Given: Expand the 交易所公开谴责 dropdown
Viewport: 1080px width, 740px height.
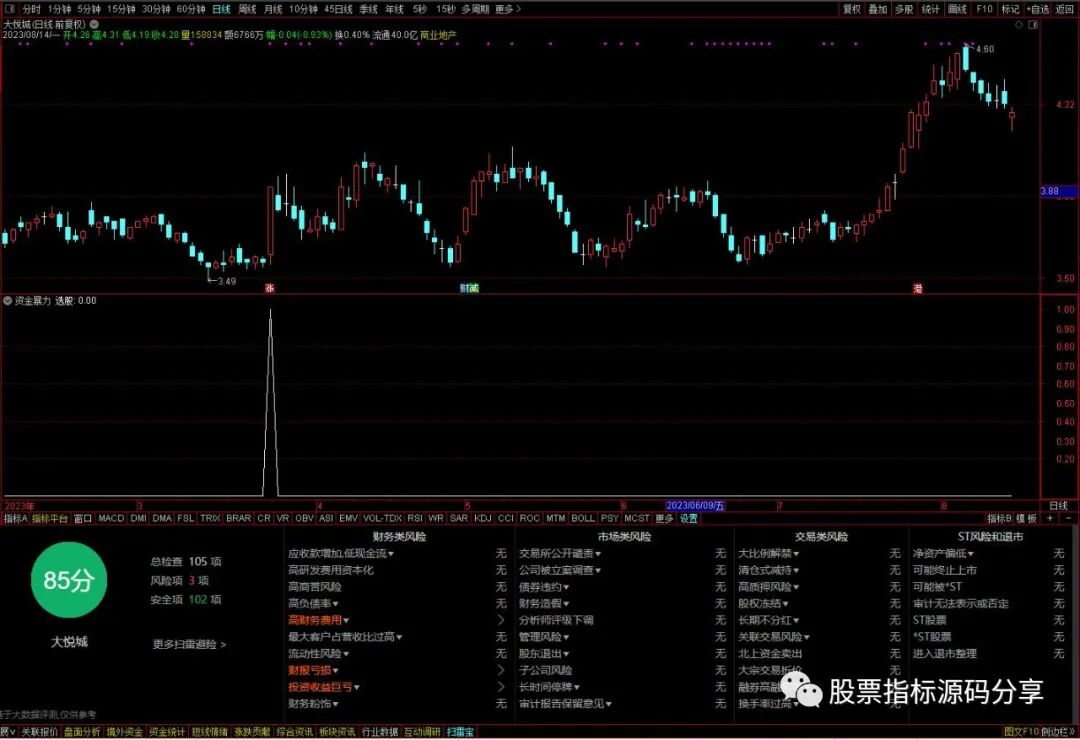Looking at the screenshot, I should tap(559, 553).
